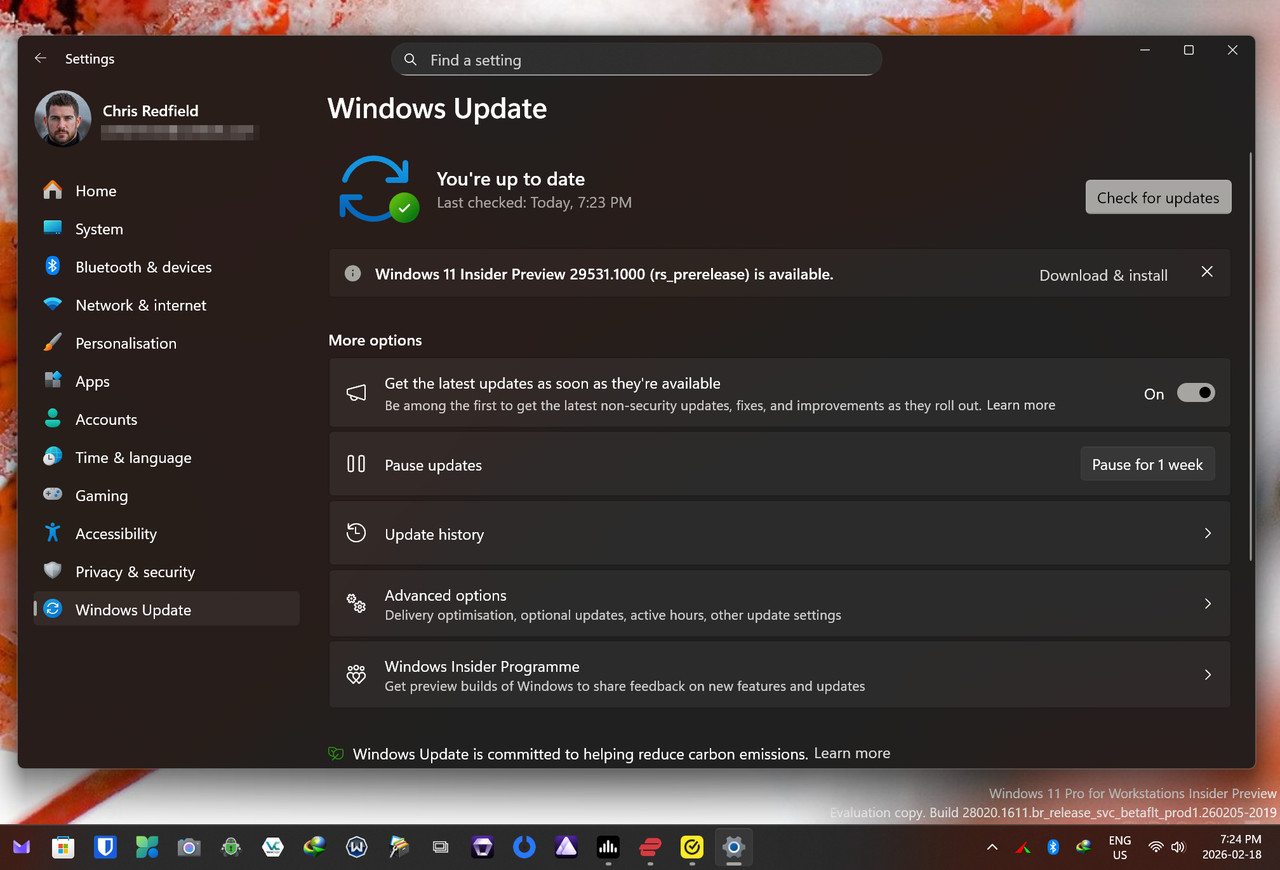Image resolution: width=1280 pixels, height=870 pixels.
Task: Click the Accessibility figure icon in sidebar
Action: click(x=53, y=533)
